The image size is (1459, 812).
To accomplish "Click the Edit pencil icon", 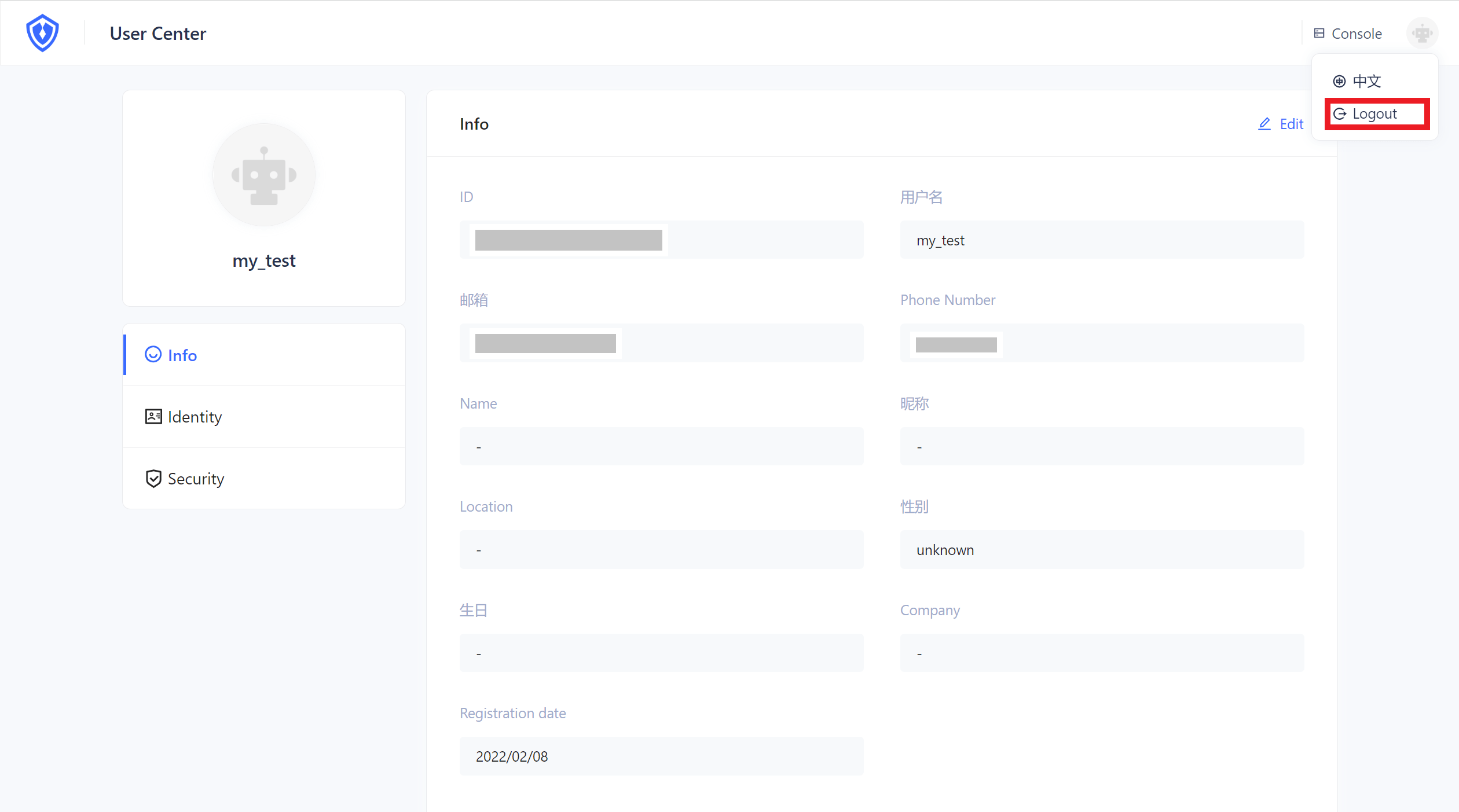I will click(1264, 124).
